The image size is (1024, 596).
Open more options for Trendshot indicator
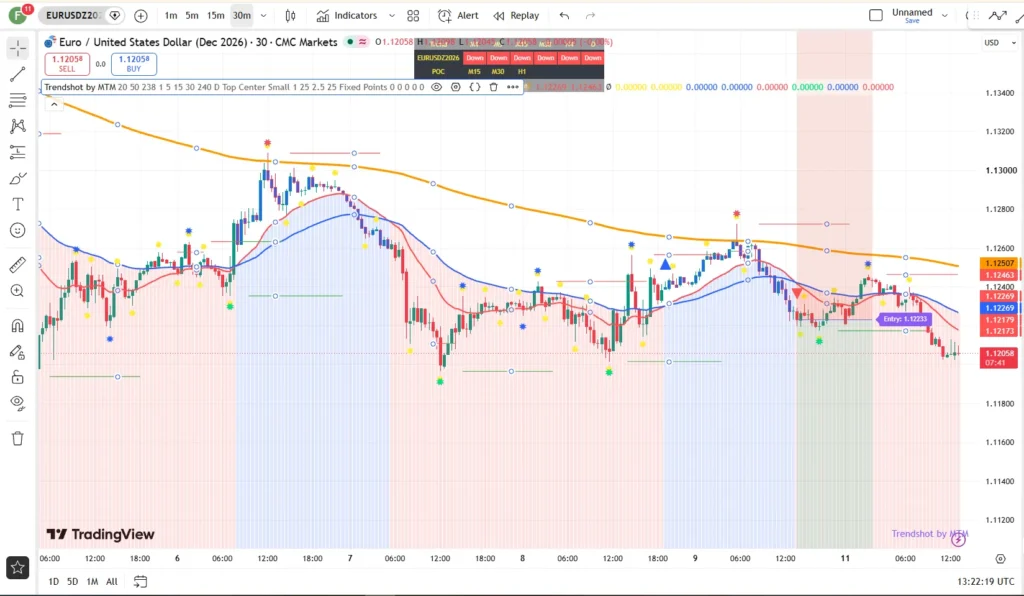[x=513, y=87]
